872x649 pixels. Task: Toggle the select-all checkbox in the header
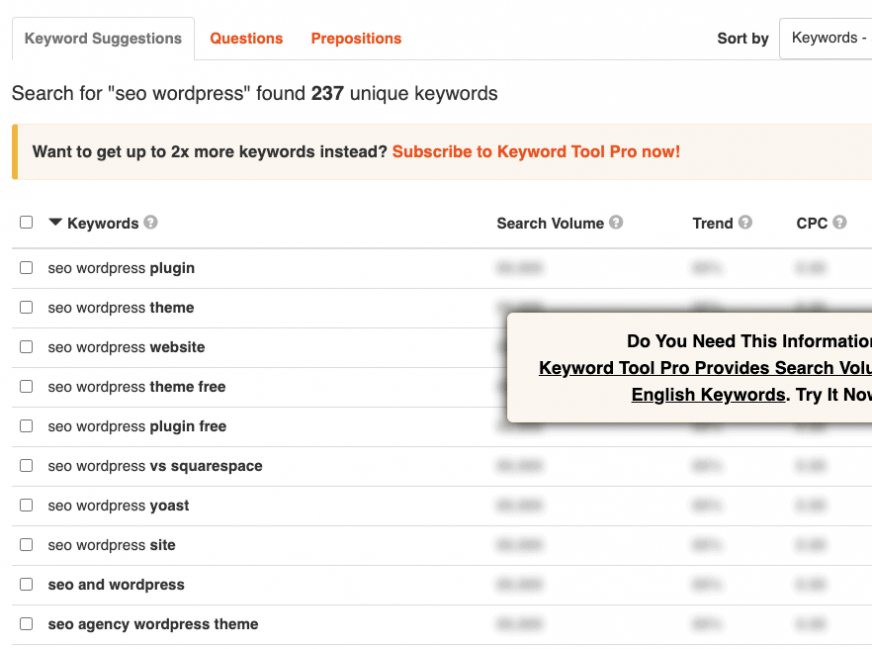[26, 222]
